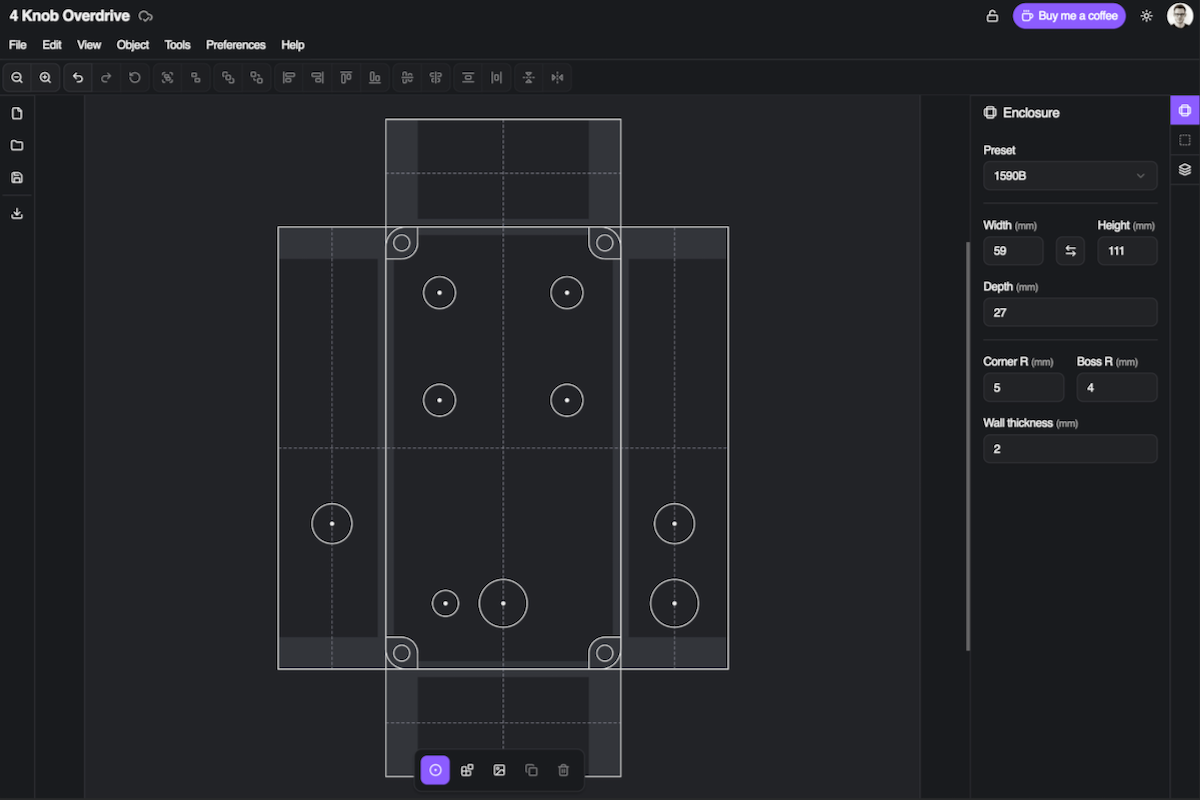
Task: Open the Object menu
Action: [x=132, y=44]
